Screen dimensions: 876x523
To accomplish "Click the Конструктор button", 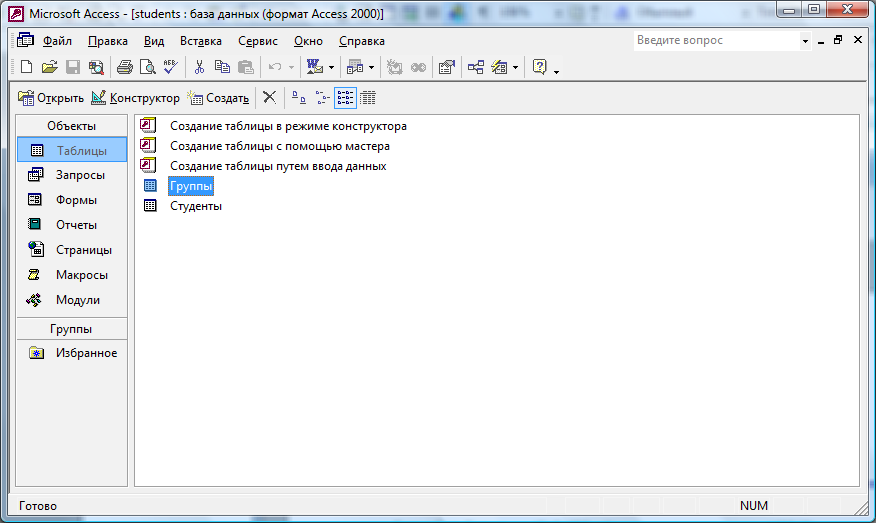I will click(135, 98).
